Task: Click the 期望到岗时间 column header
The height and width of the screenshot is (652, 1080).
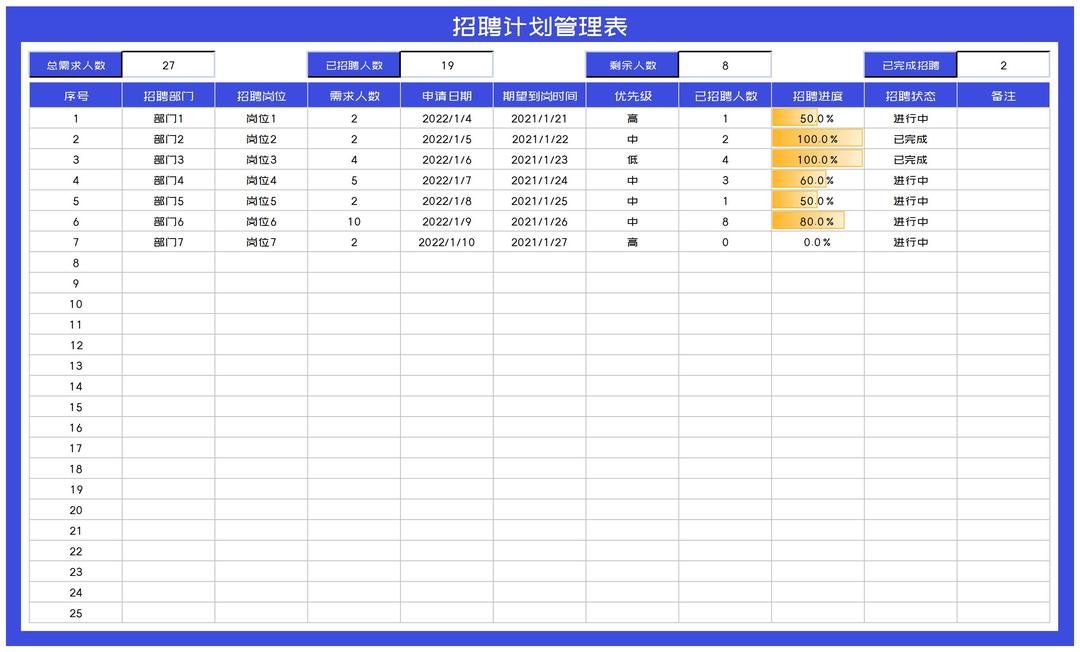Action: tap(539, 96)
